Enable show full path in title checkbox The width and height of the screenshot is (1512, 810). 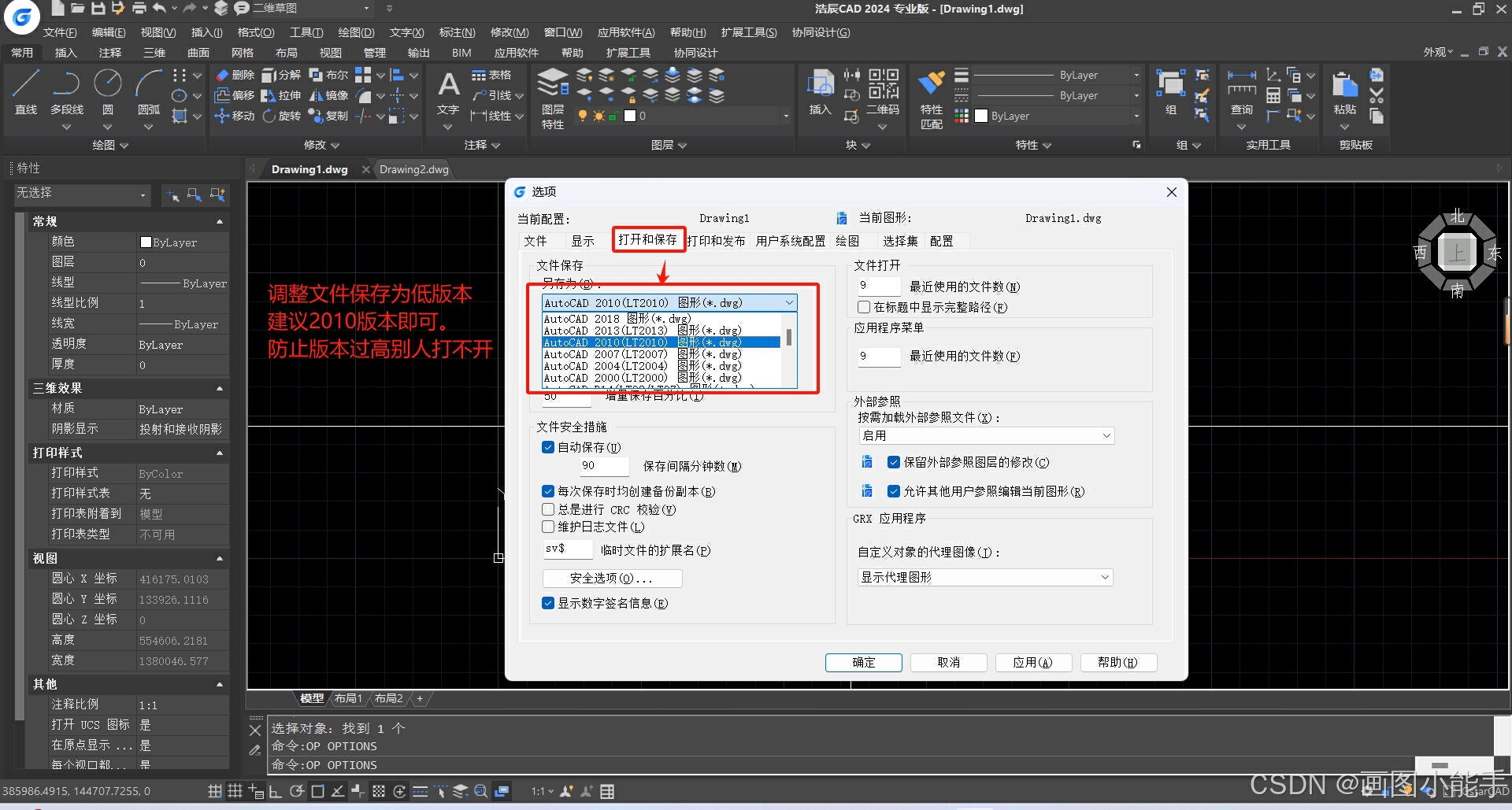864,307
